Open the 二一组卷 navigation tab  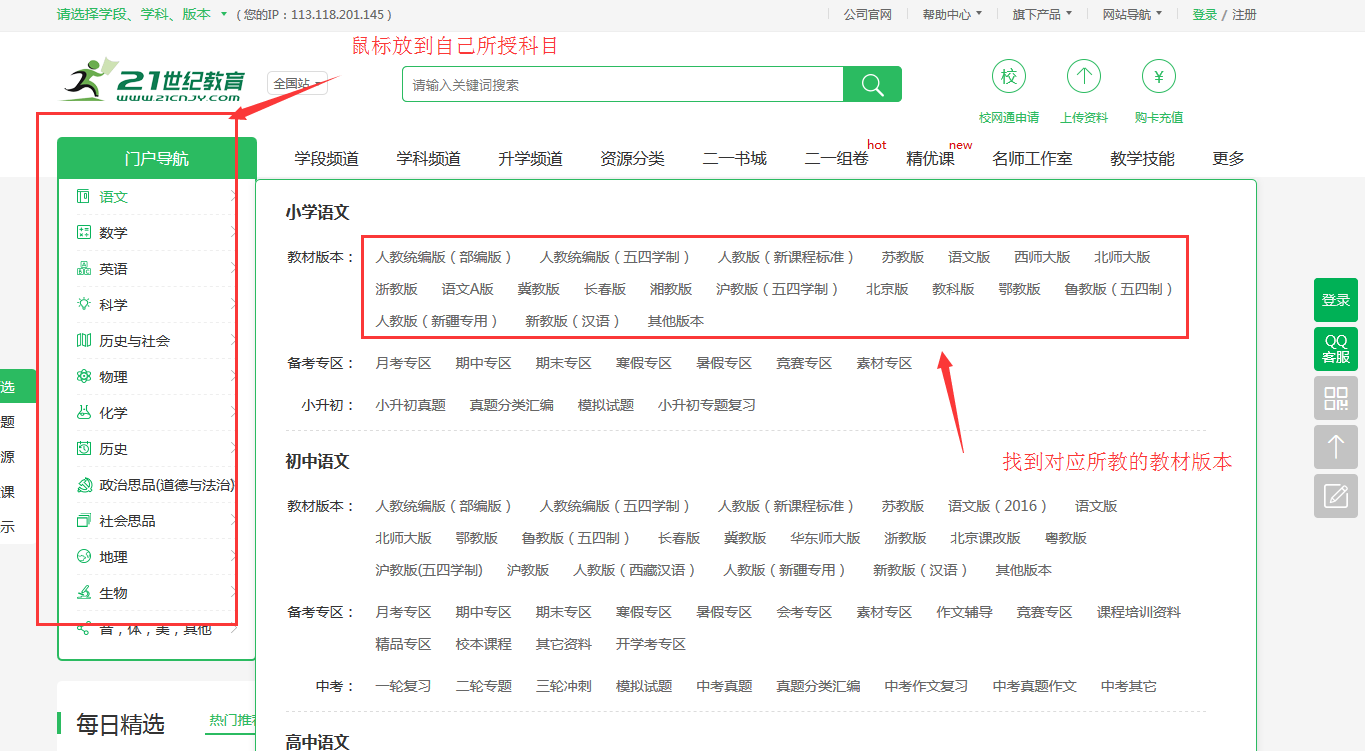point(836,159)
